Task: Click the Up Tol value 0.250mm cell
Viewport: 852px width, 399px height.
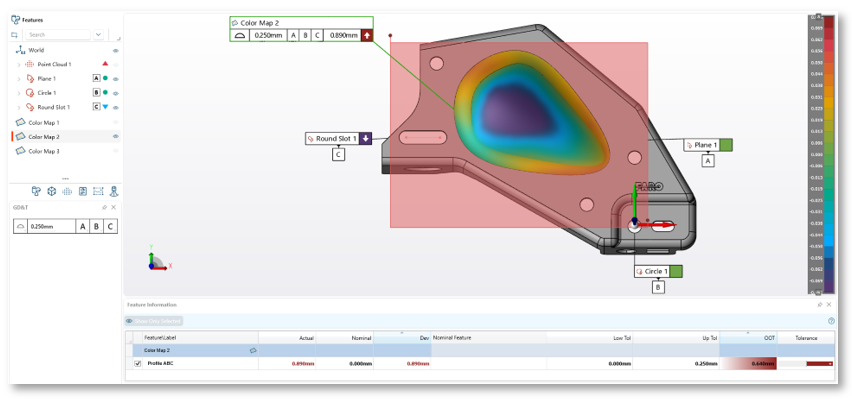Action: click(676, 364)
